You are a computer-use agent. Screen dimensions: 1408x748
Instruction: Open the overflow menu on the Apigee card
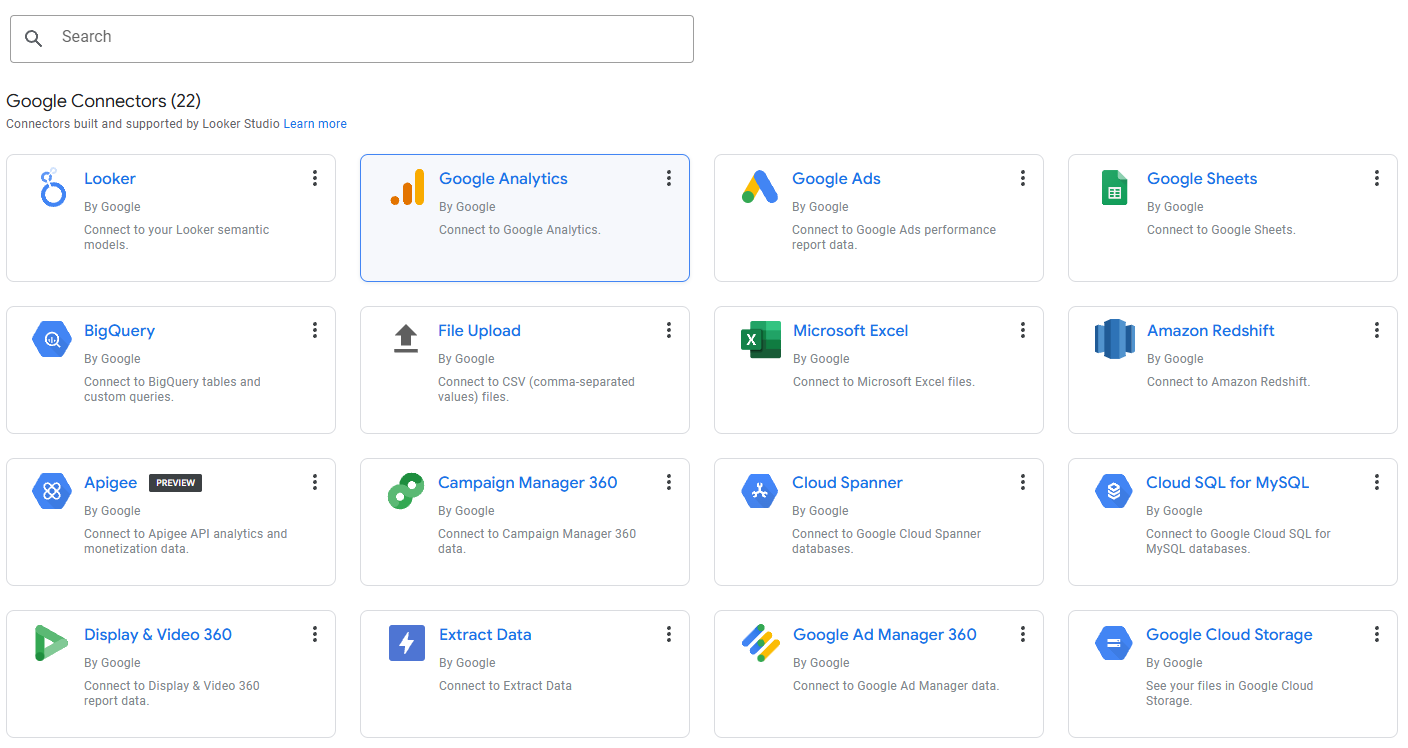click(x=315, y=481)
